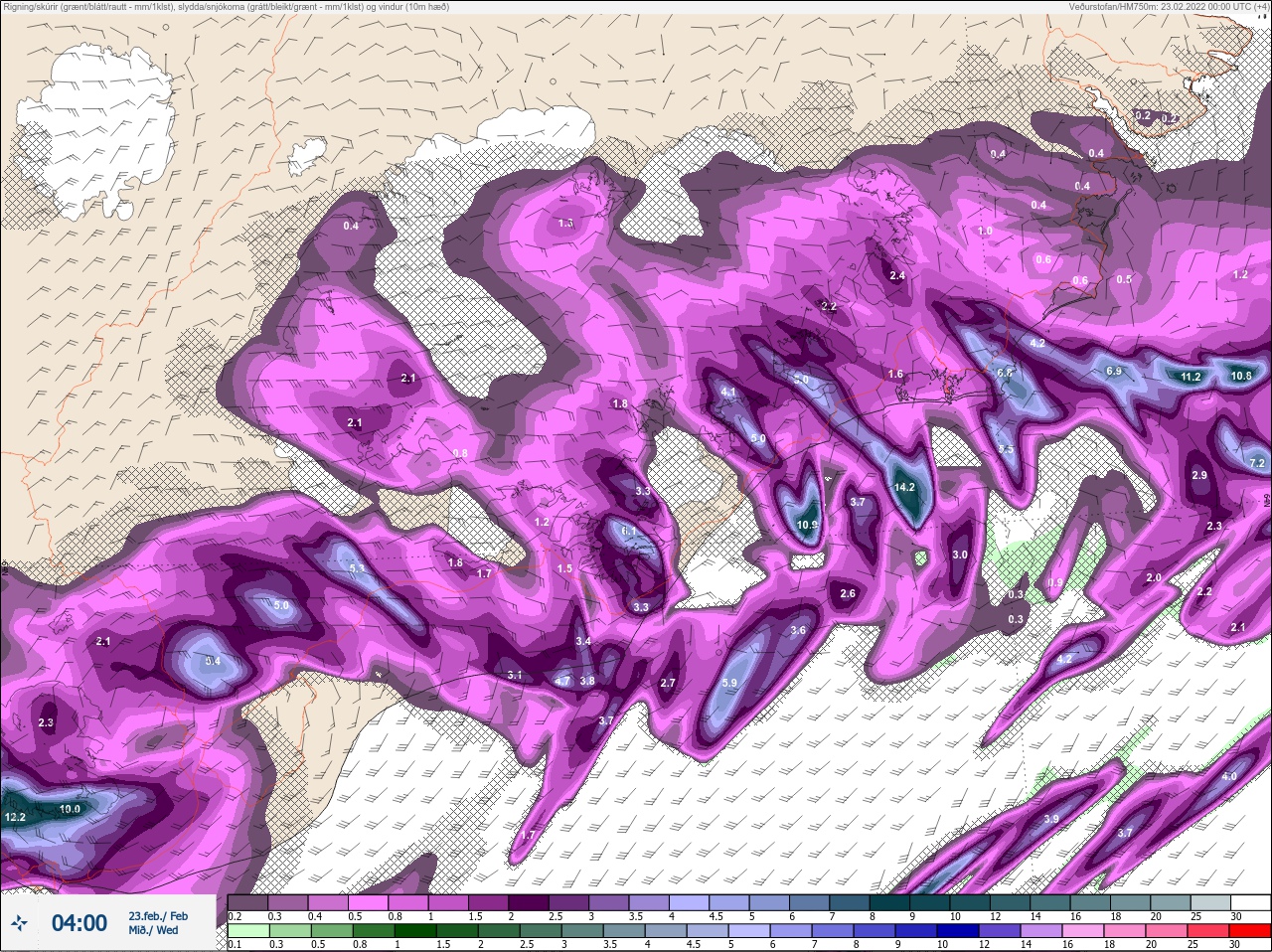Click the 2.7 precipitation value on the map
1272x952 pixels.
(x=668, y=683)
